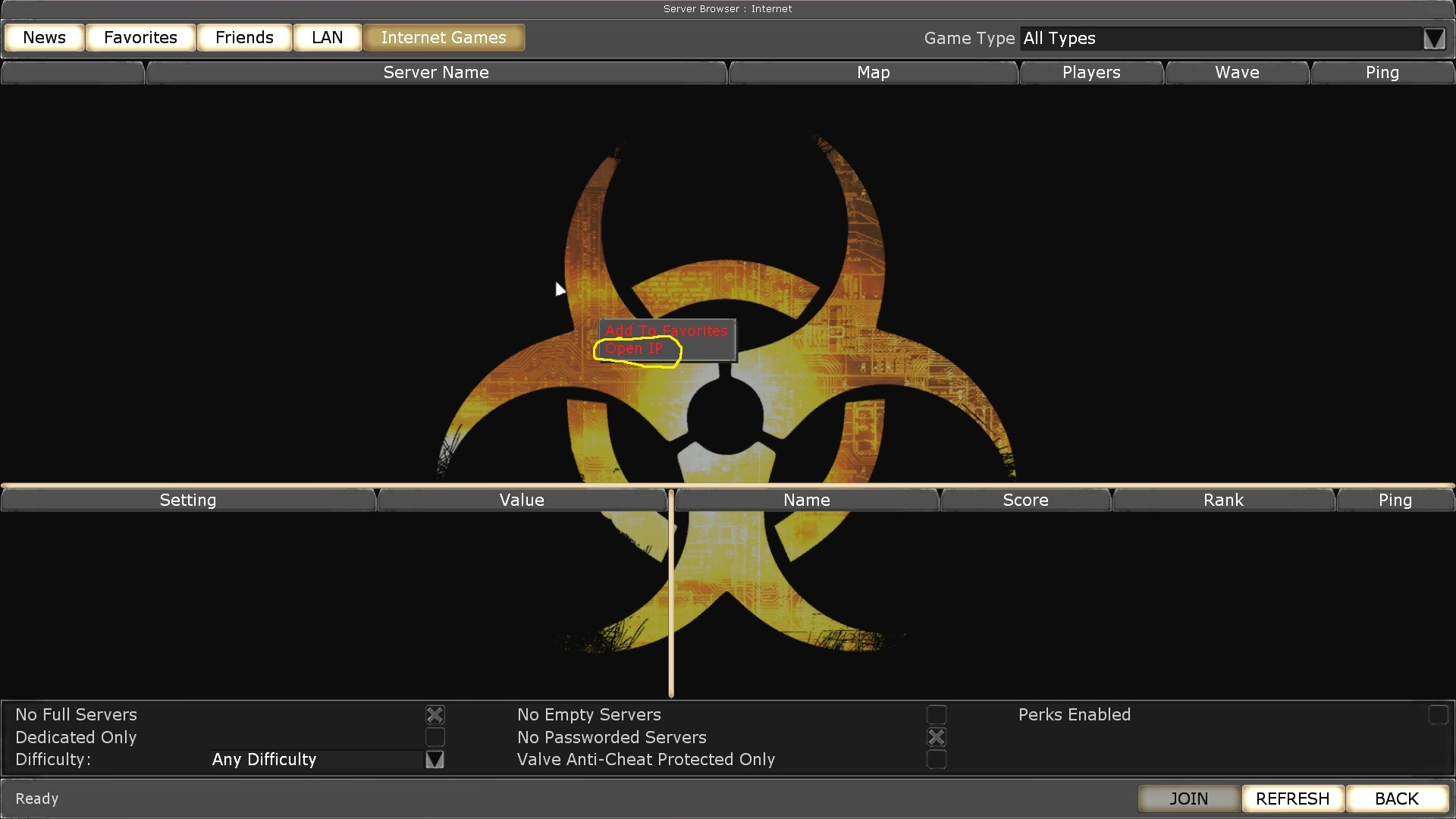
Task: Sort servers by Ping column header
Action: coord(1382,73)
